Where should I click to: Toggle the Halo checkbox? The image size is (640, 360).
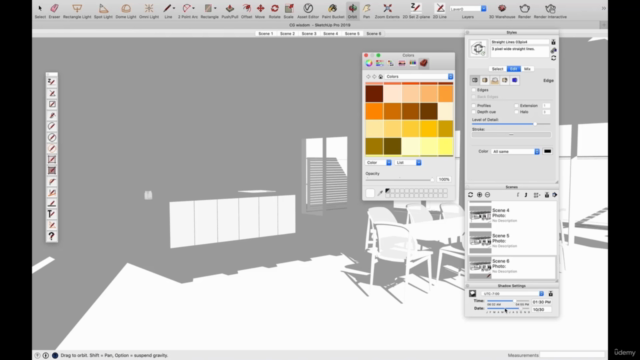pos(516,112)
